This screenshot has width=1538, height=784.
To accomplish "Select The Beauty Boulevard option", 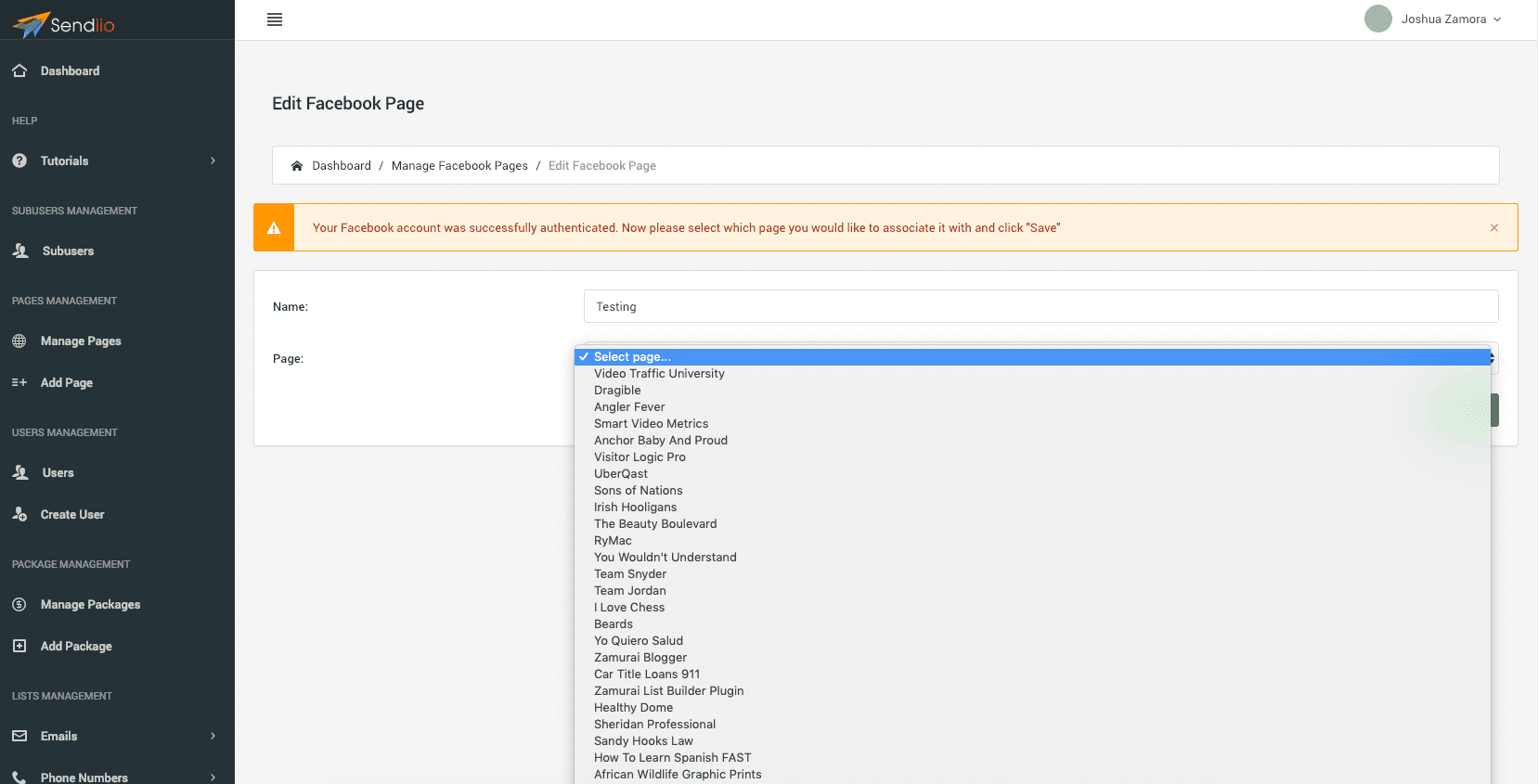I will tap(1032, 524).
